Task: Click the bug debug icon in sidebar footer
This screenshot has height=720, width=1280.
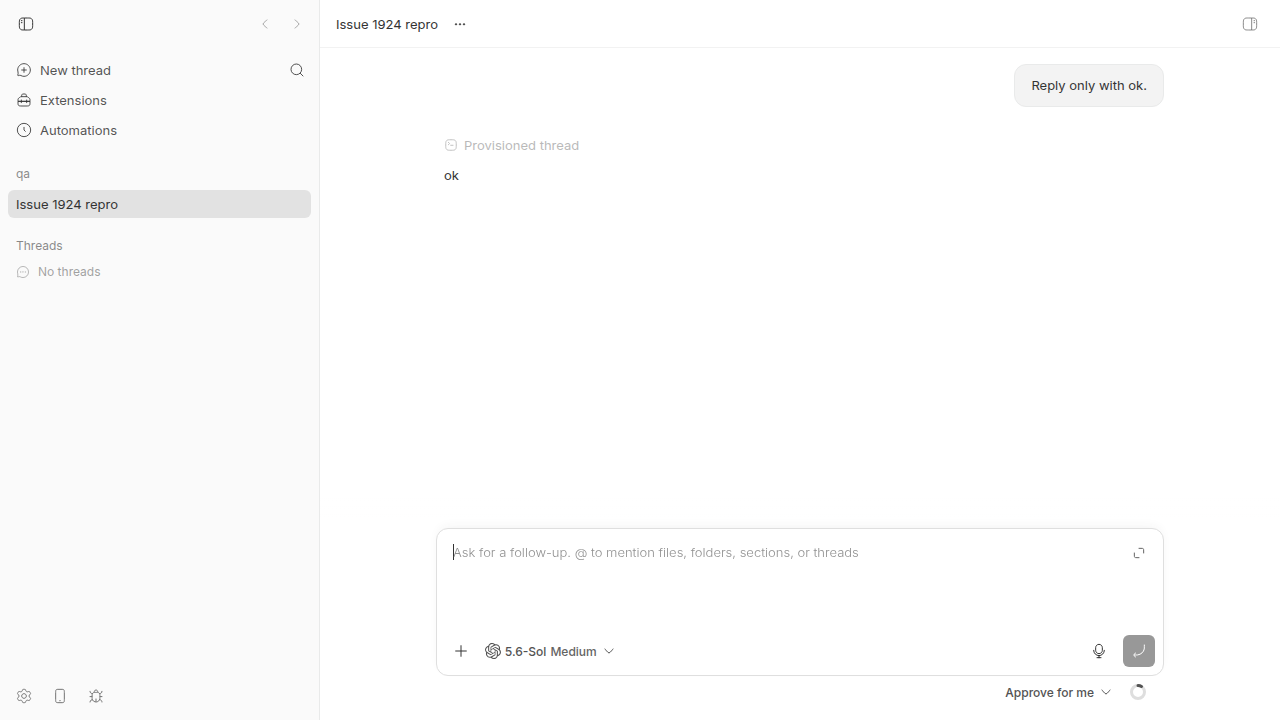Action: click(96, 696)
